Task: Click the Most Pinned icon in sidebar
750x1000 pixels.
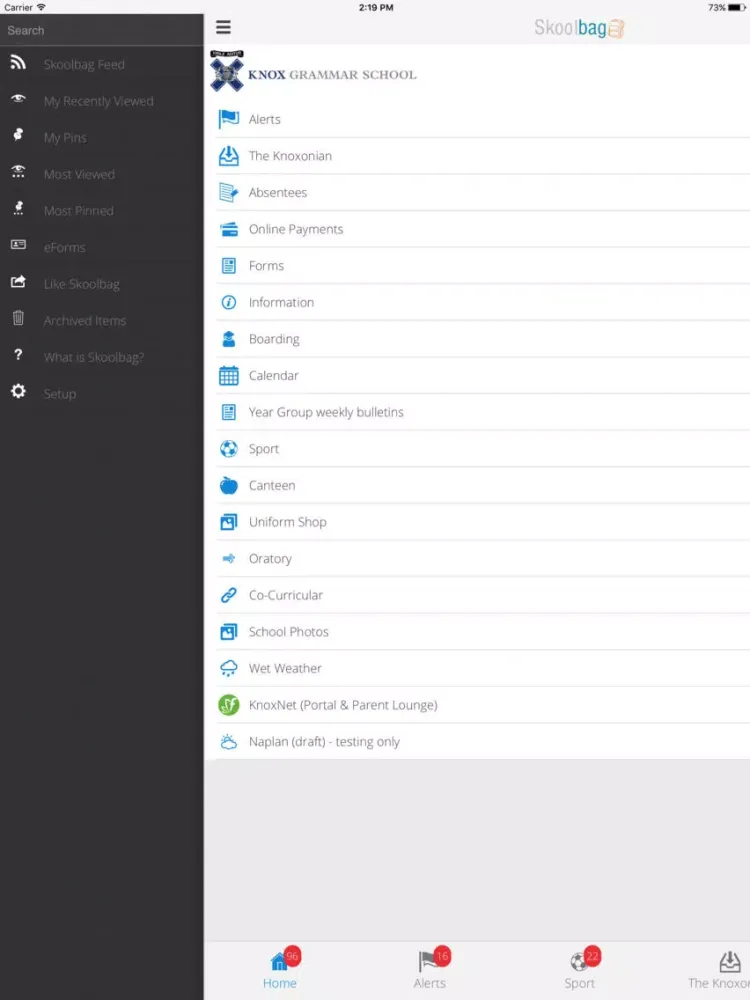Action: (x=18, y=208)
